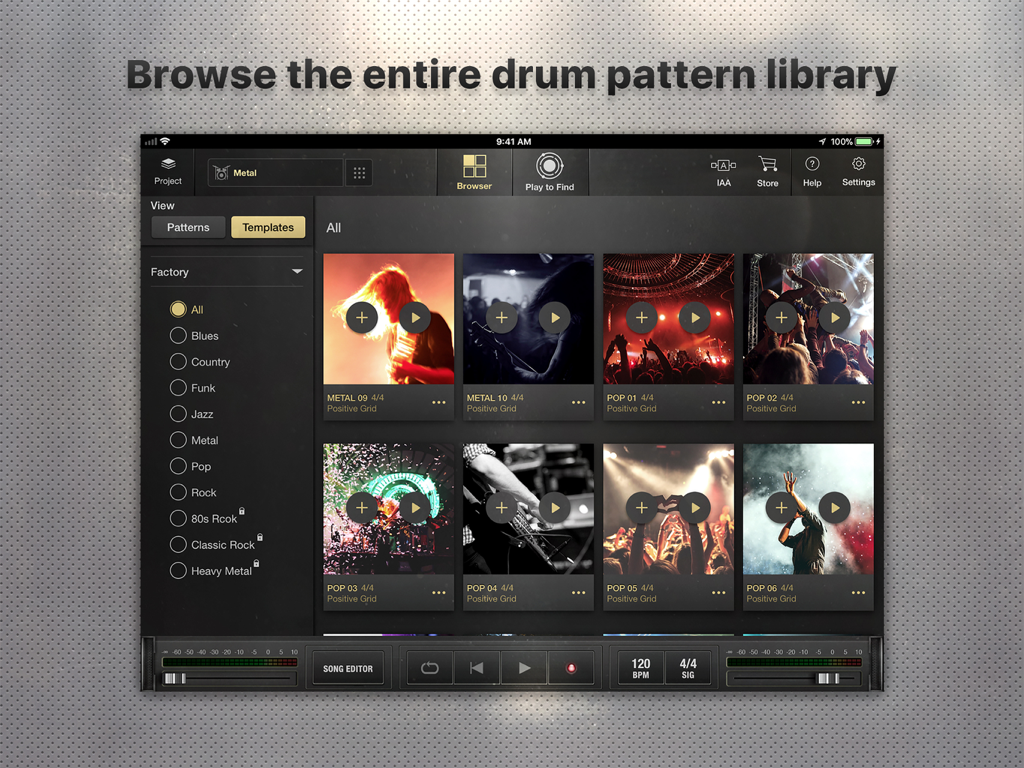Open the options menu on METAL 09
Viewport: 1024px width, 768px height.
pyautogui.click(x=438, y=402)
